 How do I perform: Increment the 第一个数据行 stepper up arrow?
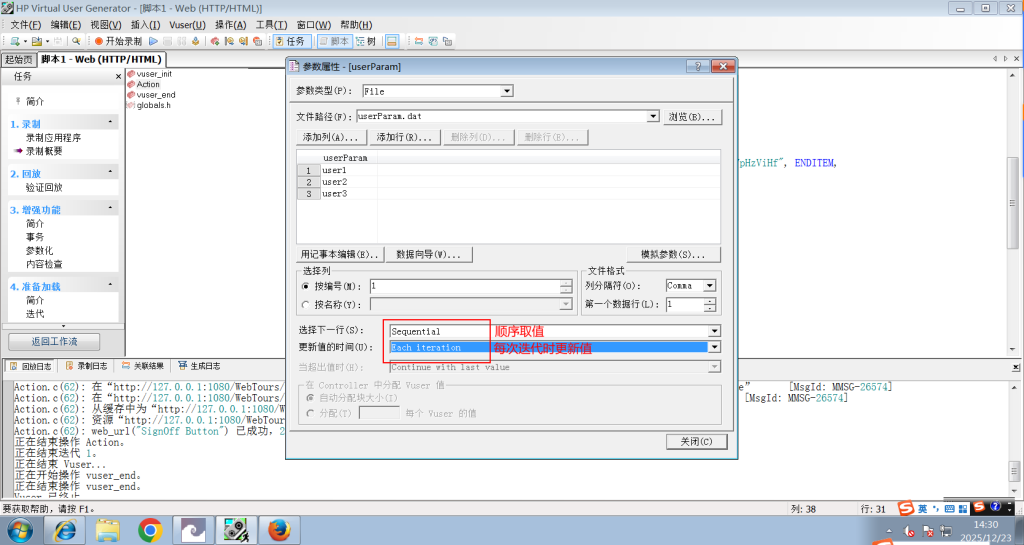click(710, 300)
